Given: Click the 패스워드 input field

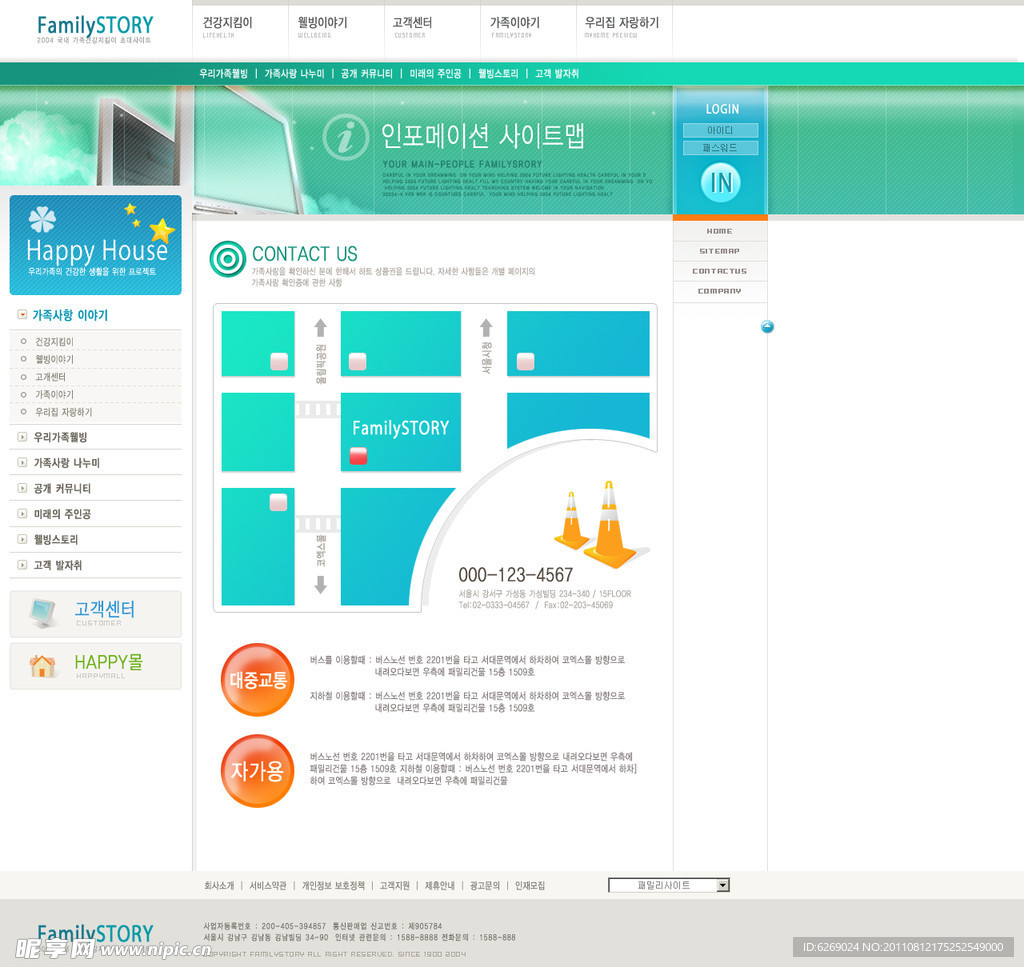Looking at the screenshot, I should [720, 148].
